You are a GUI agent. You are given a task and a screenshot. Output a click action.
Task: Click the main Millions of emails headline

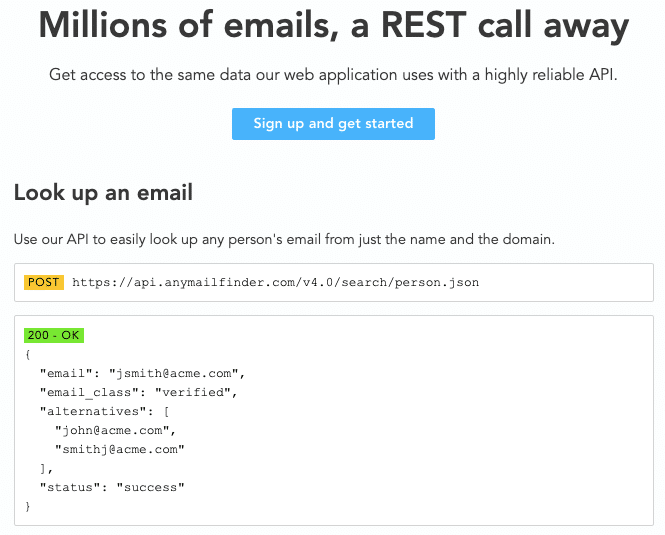click(333, 25)
